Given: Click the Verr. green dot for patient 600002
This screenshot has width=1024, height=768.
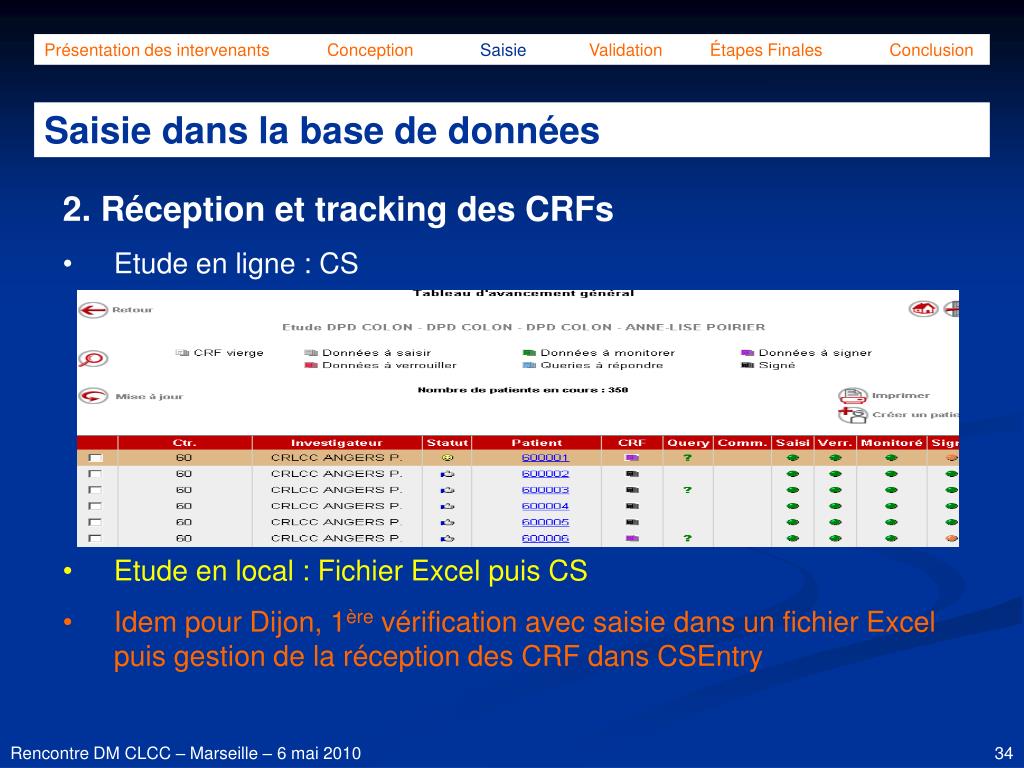Looking at the screenshot, I should [x=835, y=474].
